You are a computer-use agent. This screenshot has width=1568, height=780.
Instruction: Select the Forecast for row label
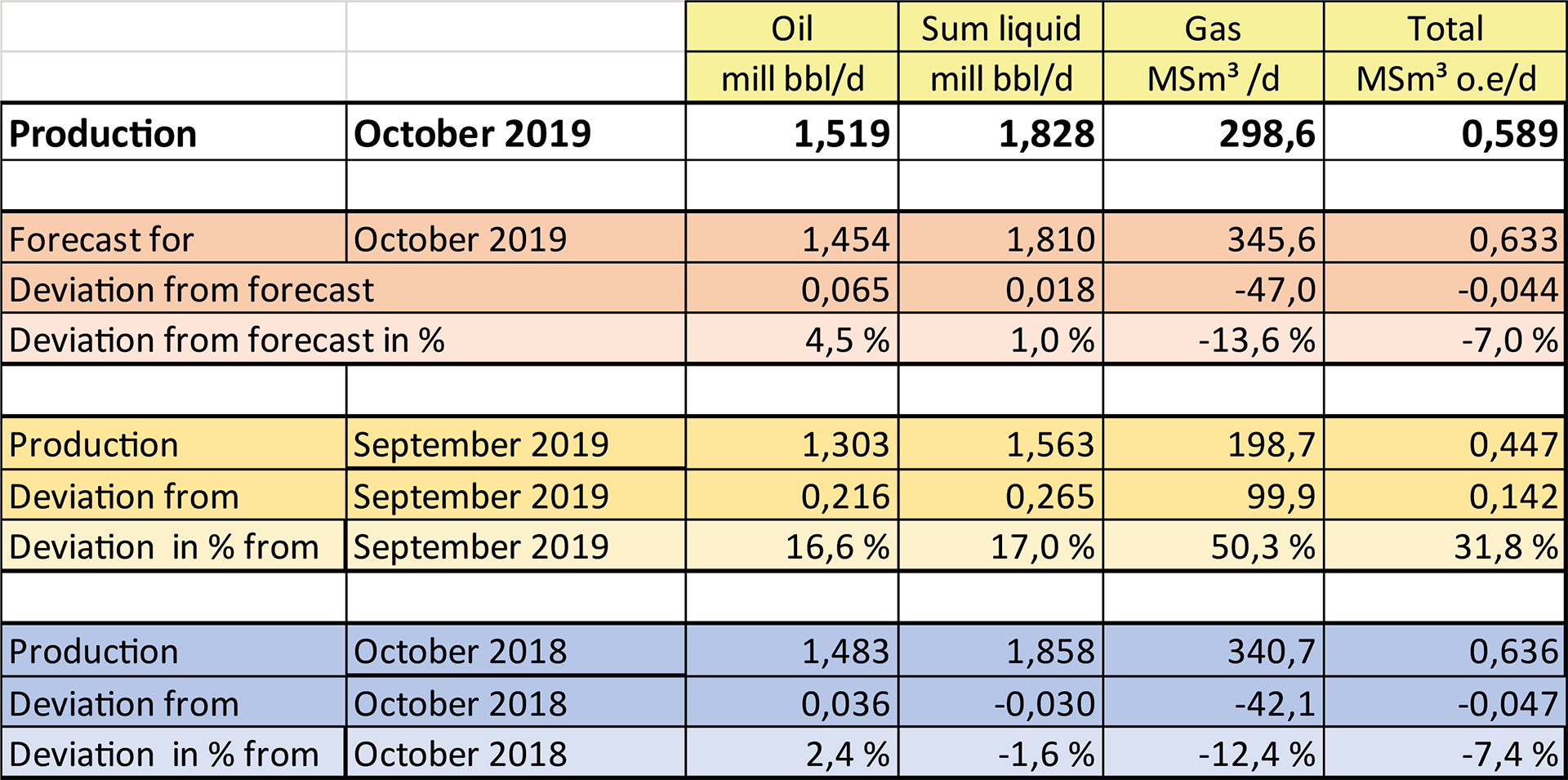tap(102, 240)
